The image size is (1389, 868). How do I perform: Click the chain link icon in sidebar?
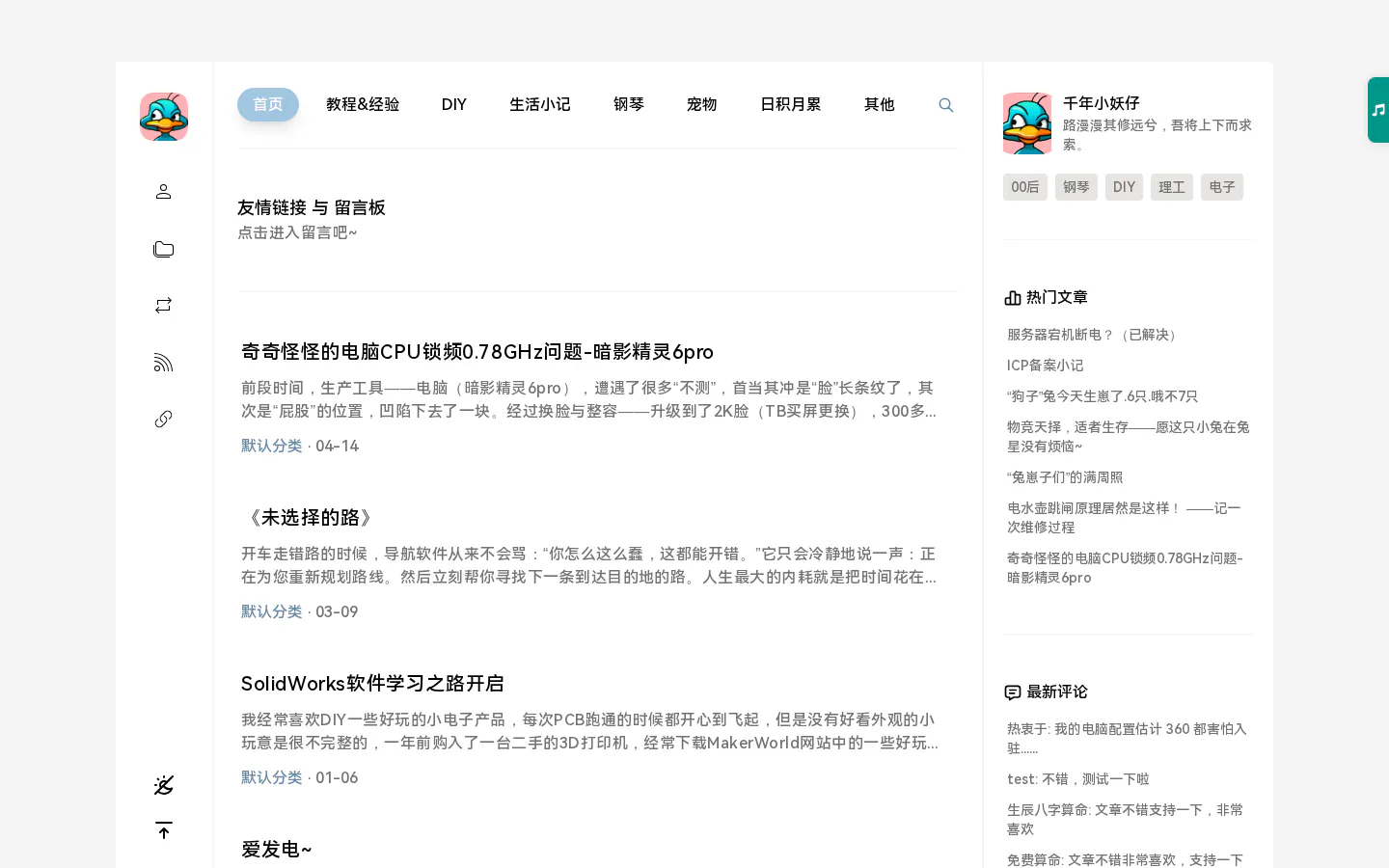pos(164,419)
